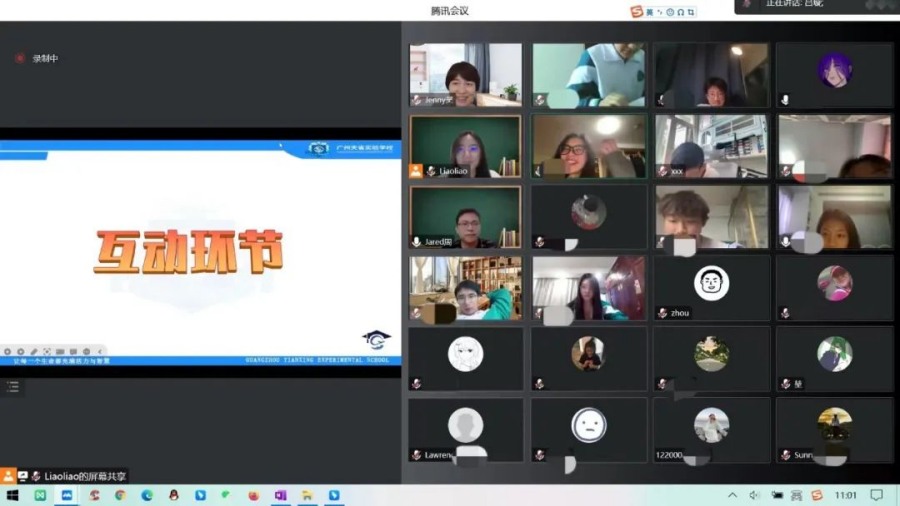
Task: Open red fruit icon in taskbar
Action: [253, 495]
